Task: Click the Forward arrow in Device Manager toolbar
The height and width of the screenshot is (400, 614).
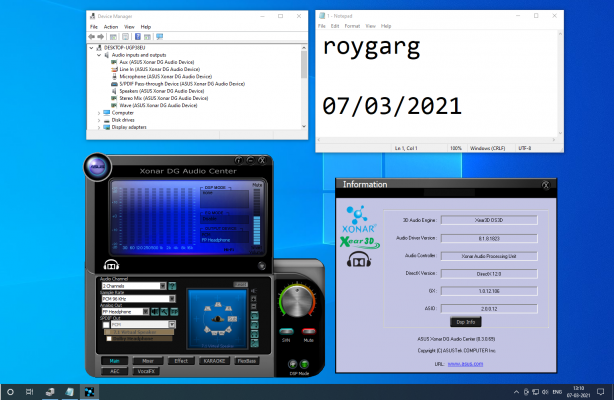Action: [x=101, y=37]
